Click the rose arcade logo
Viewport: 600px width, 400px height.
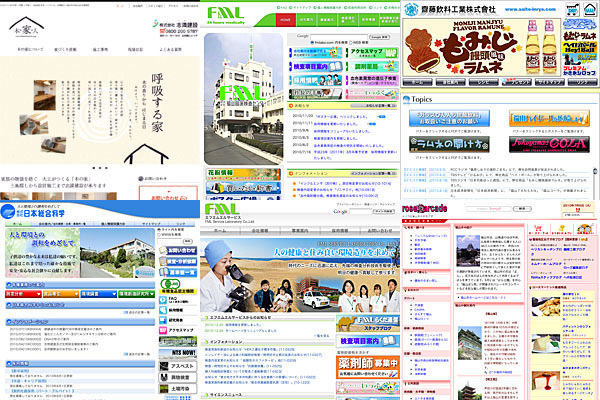[427, 210]
